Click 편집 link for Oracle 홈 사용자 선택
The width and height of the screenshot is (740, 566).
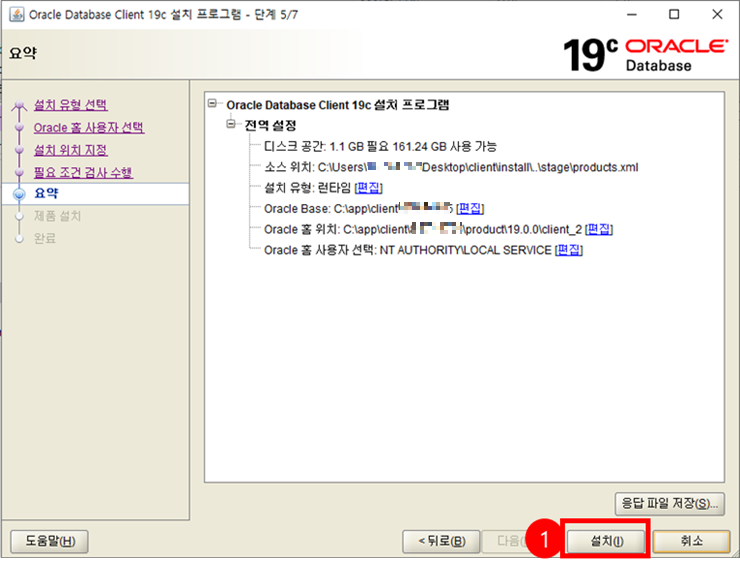(569, 250)
